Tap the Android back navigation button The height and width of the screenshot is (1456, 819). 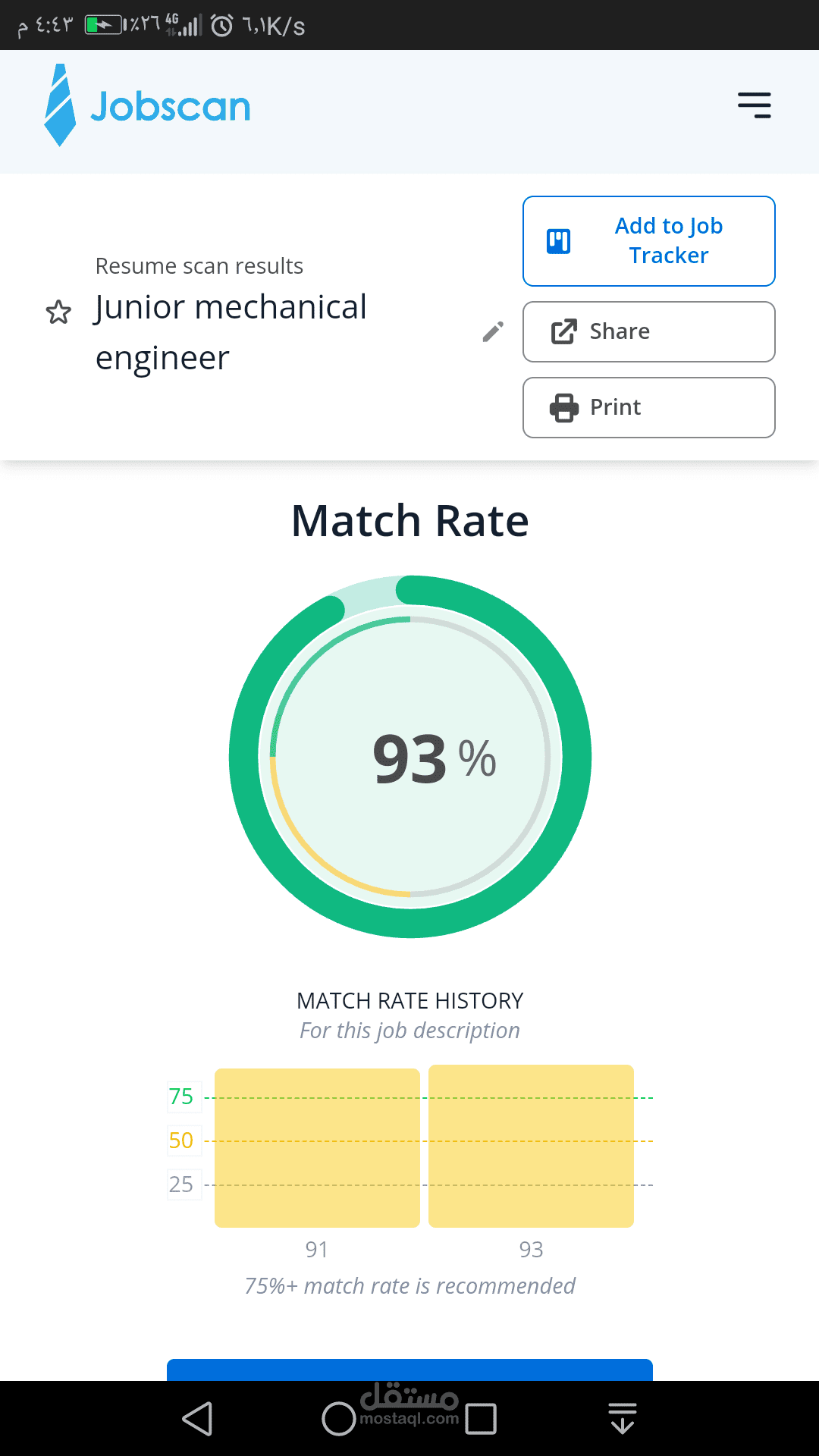(x=198, y=1419)
